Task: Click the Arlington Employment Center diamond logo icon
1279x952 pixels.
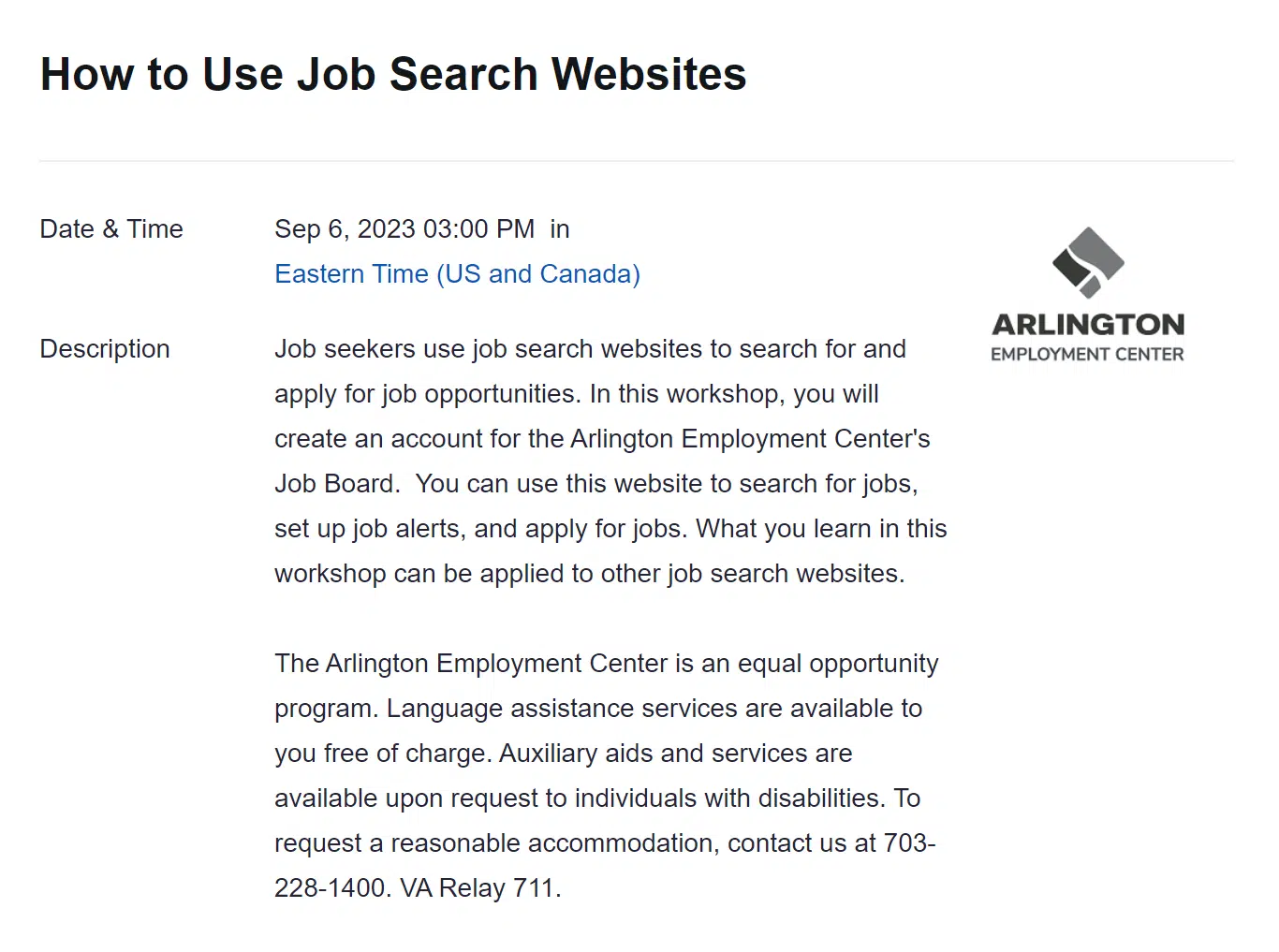Action: [x=1088, y=263]
